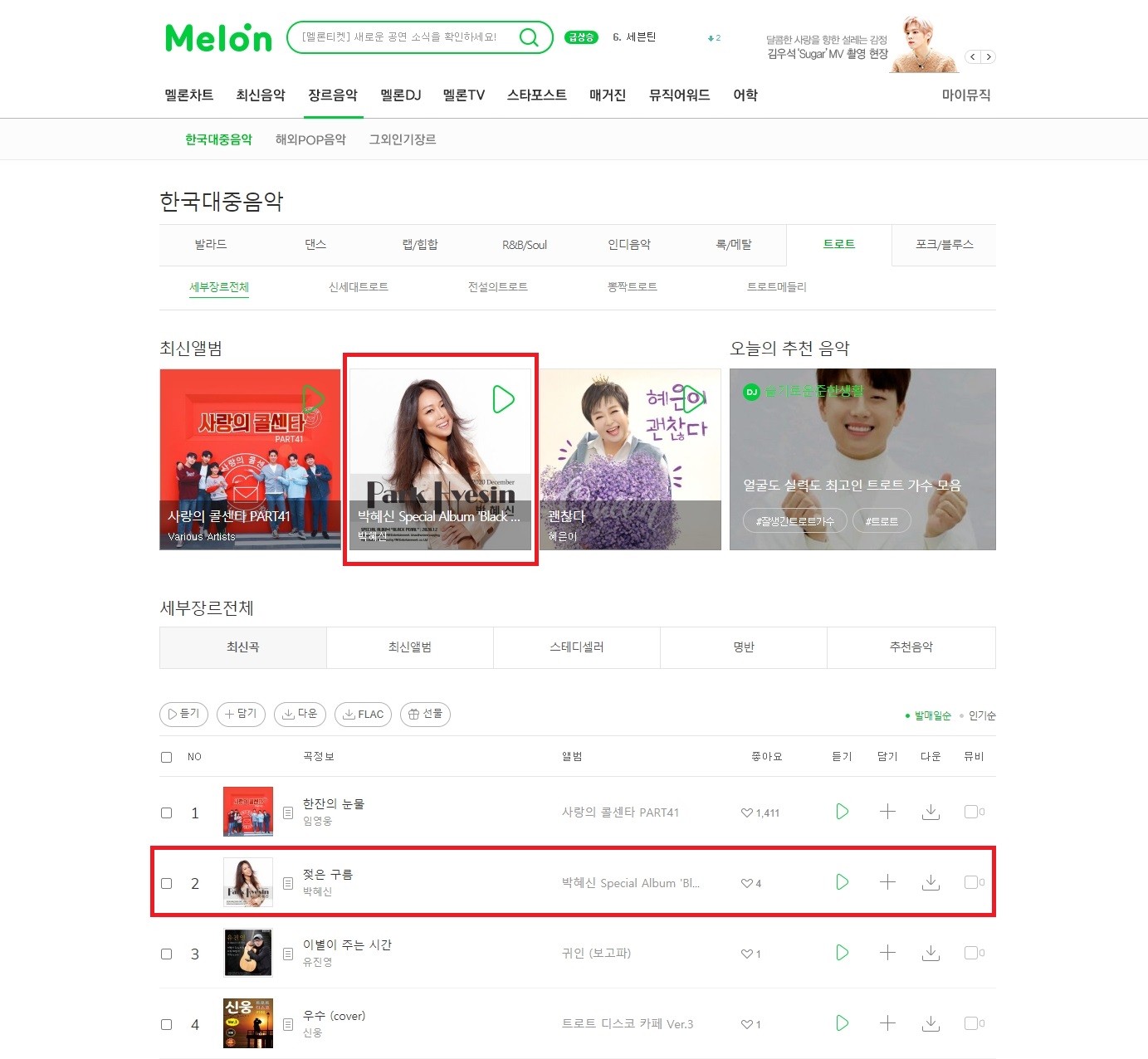The height and width of the screenshot is (1059, 1148).
Task: Switch to the 발라드 genre tab
Action: click(x=211, y=245)
